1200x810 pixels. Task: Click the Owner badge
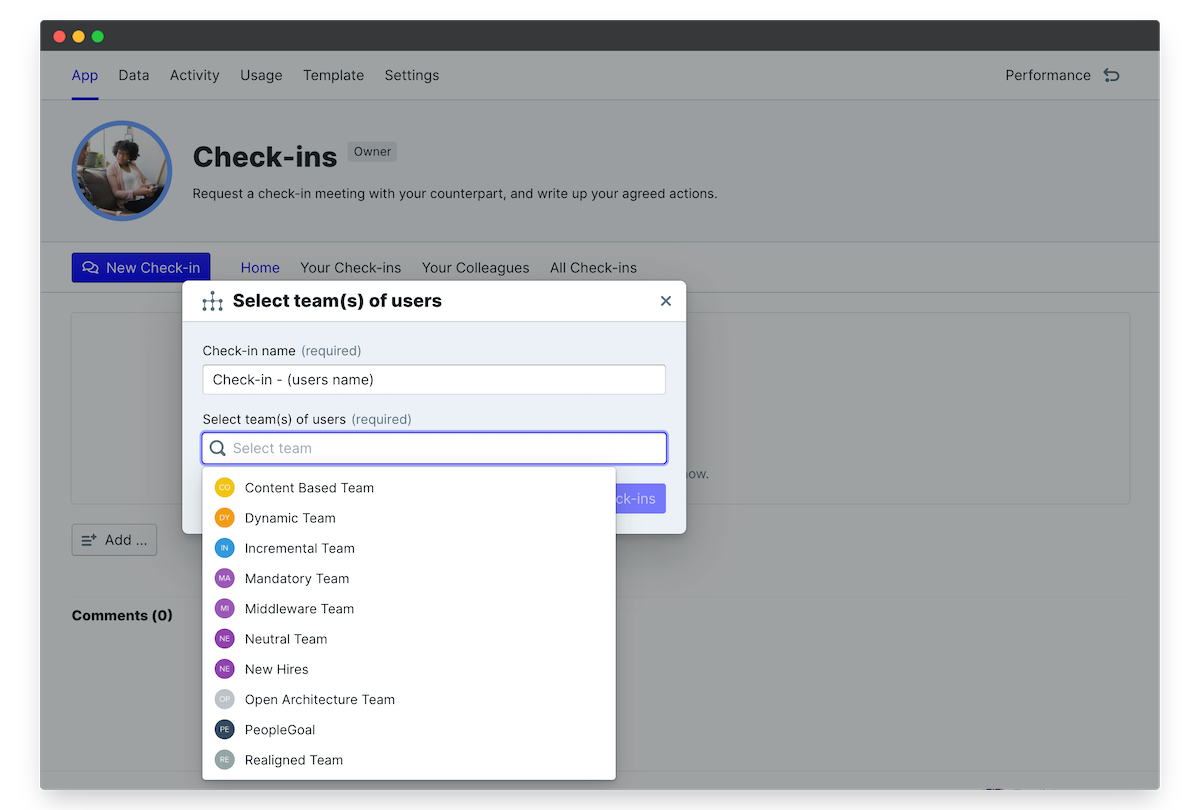(x=372, y=152)
